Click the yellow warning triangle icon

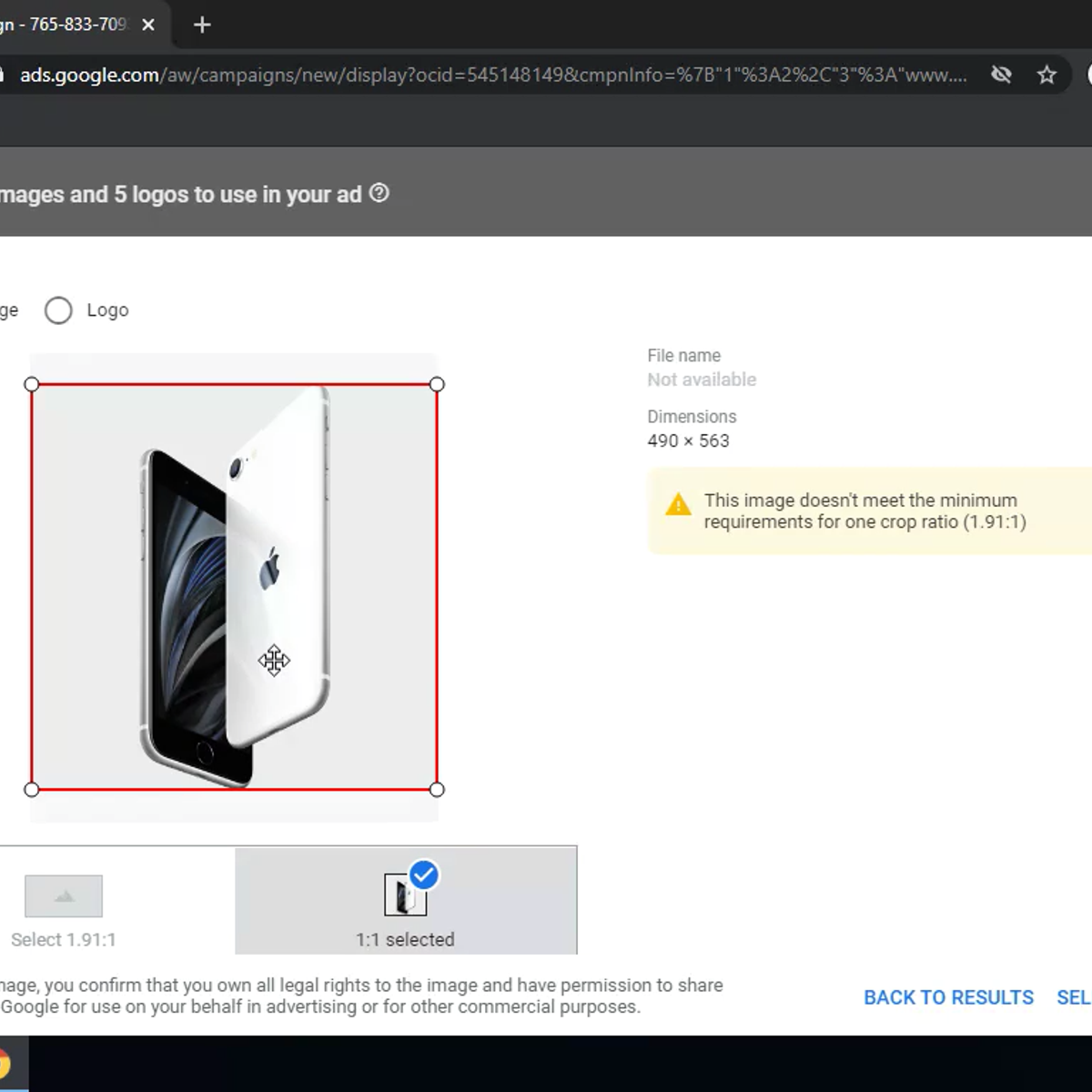click(x=678, y=505)
